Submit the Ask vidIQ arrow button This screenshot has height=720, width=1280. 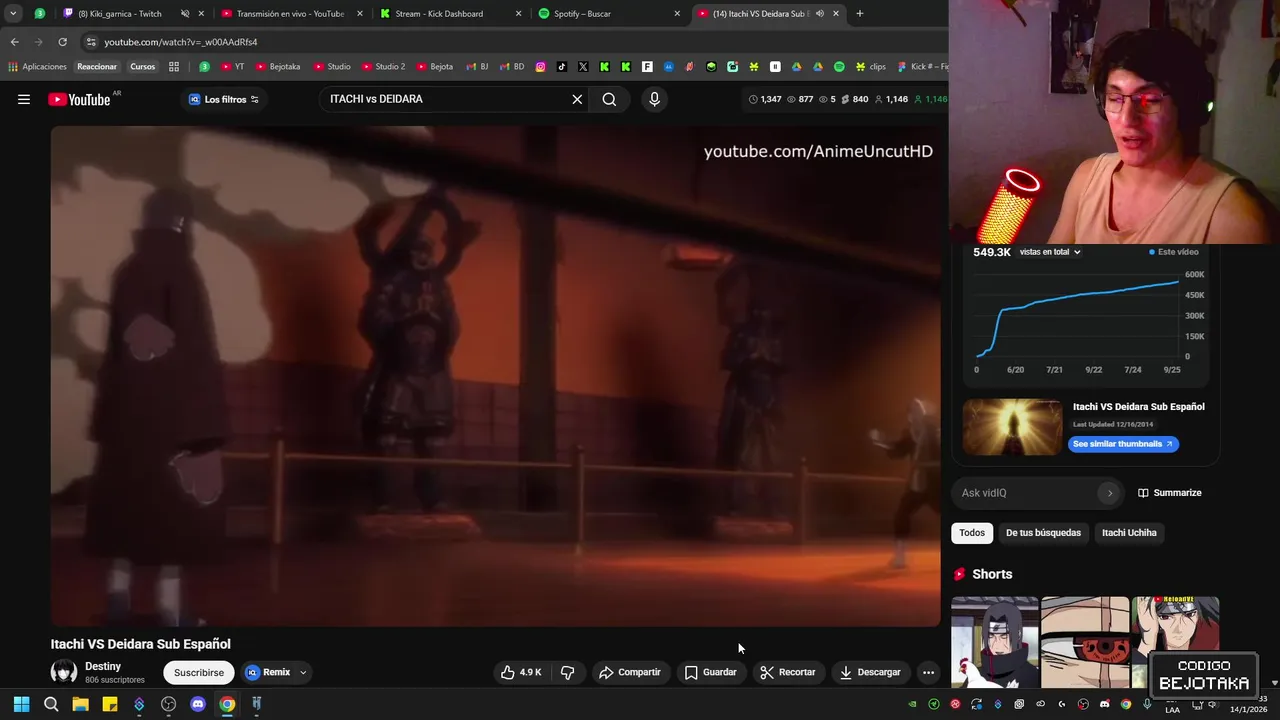pyautogui.click(x=1109, y=493)
